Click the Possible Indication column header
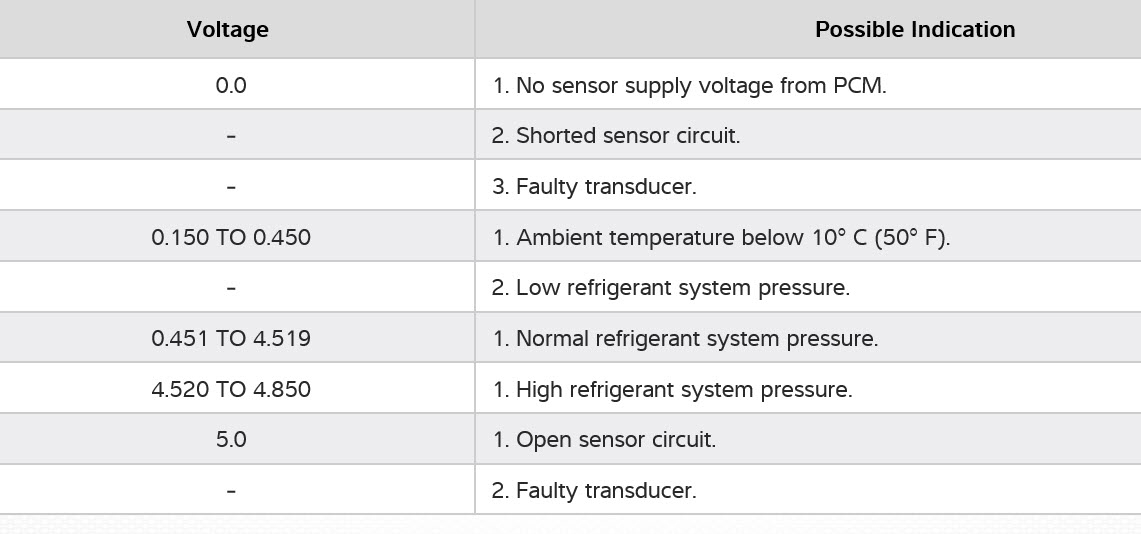1141x534 pixels. [914, 30]
